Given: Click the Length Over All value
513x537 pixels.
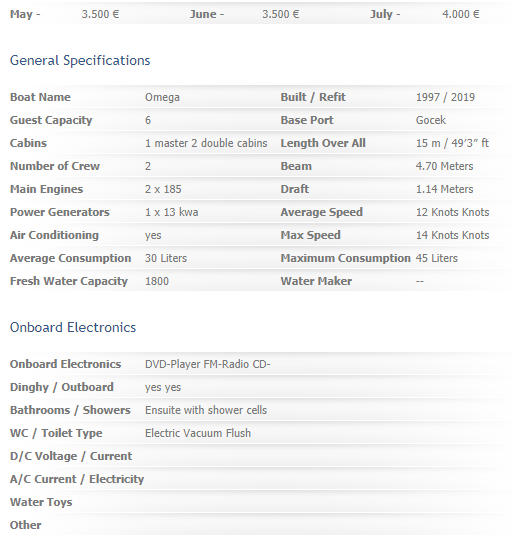Looking at the screenshot, I should [452, 143].
